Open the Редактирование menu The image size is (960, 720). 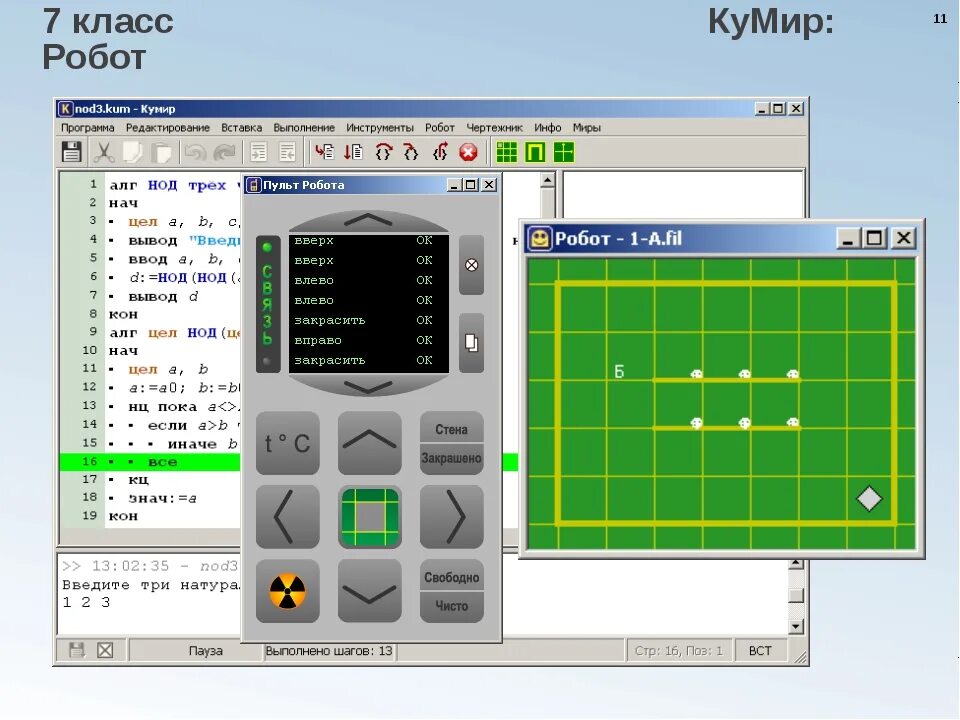coord(168,127)
